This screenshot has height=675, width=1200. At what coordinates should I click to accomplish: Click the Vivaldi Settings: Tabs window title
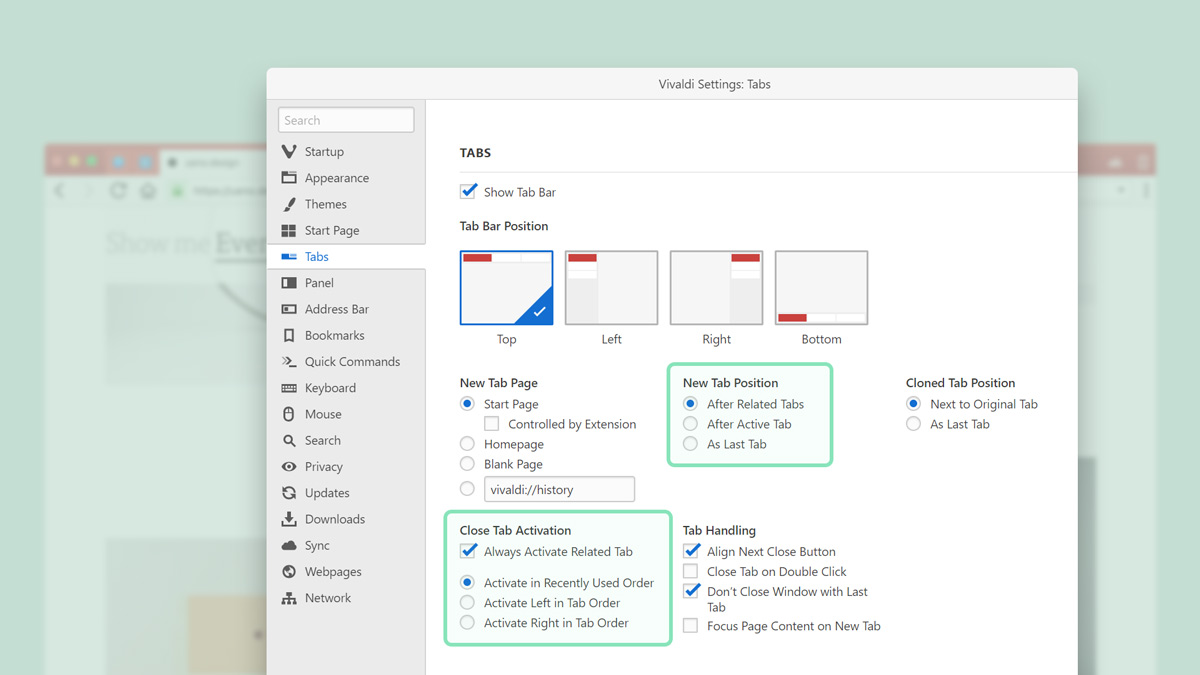click(x=715, y=84)
